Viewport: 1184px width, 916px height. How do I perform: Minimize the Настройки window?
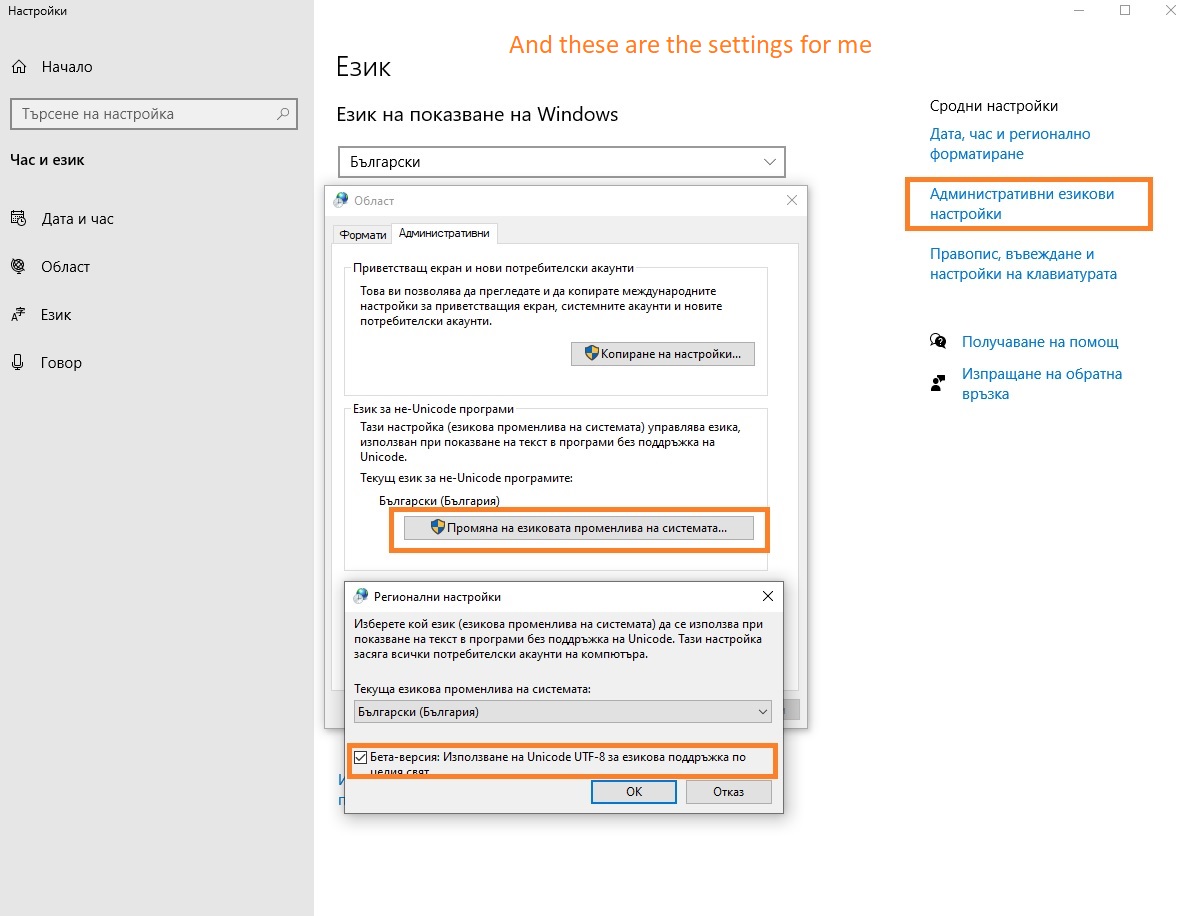click(1079, 11)
